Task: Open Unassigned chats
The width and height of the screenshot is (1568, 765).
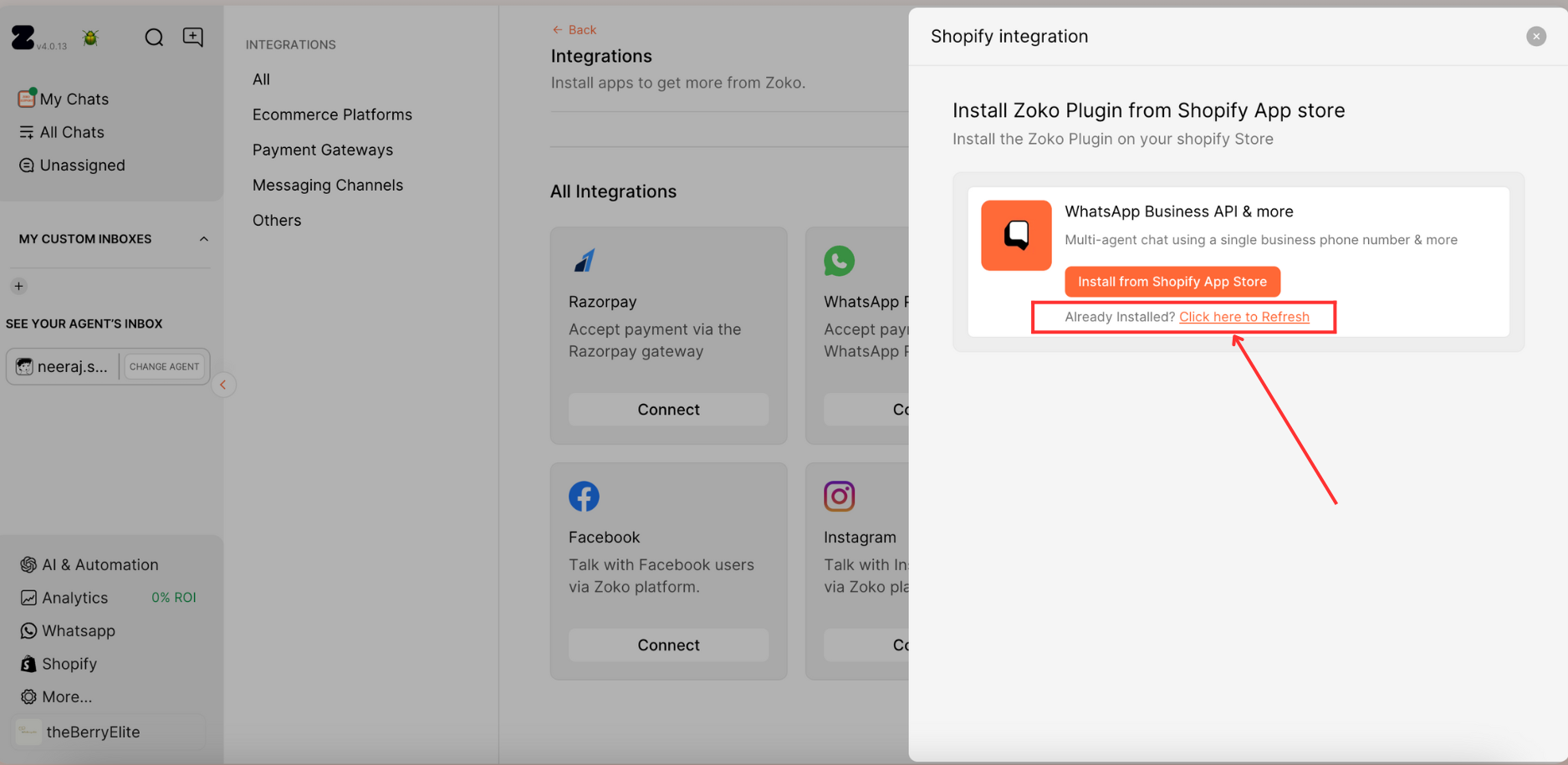Action: [72, 166]
